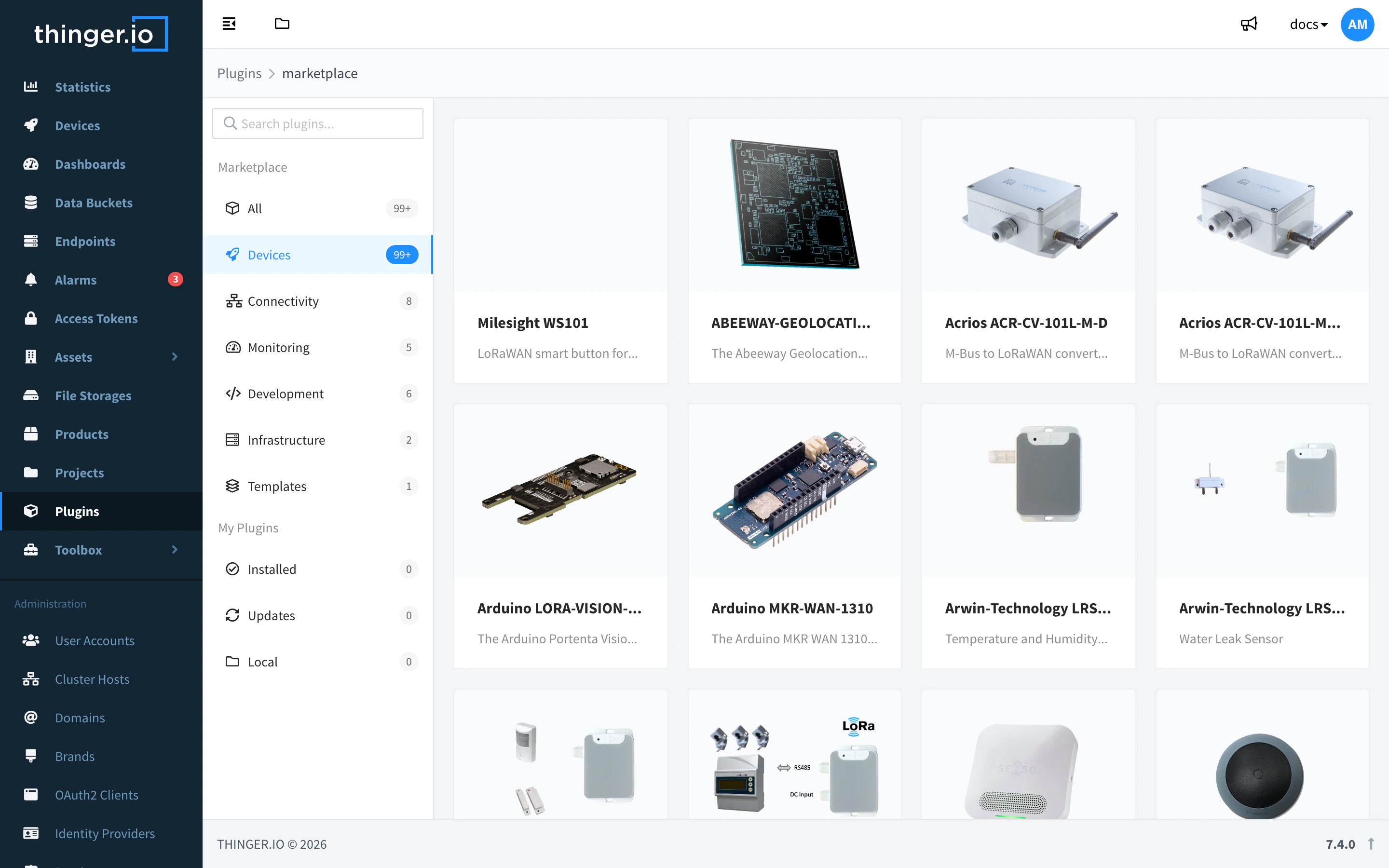Viewport: 1389px width, 868px height.
Task: Open announcements megaphone icon
Action: (1248, 24)
